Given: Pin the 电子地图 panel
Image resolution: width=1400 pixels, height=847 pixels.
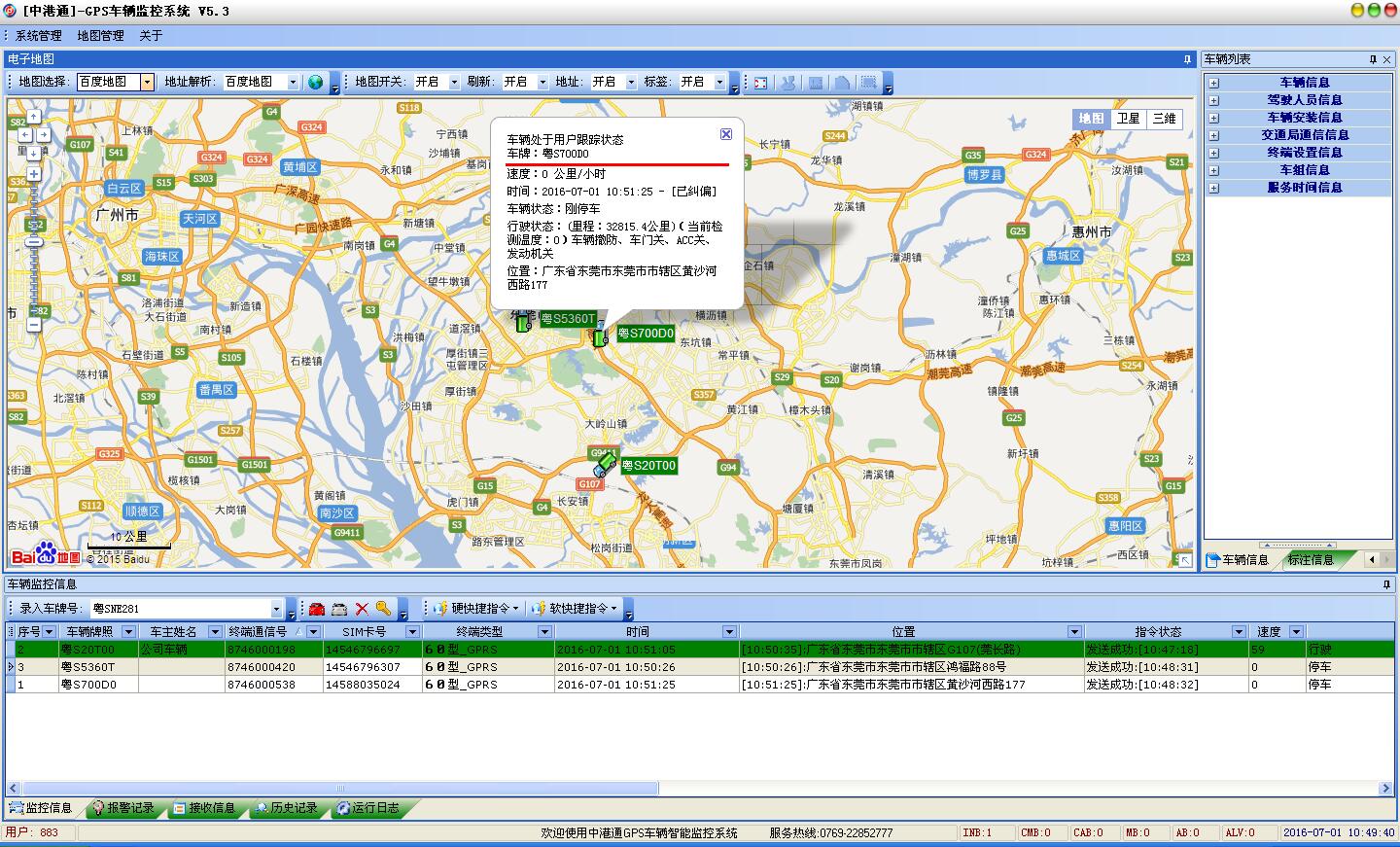Looking at the screenshot, I should coord(1187,59).
